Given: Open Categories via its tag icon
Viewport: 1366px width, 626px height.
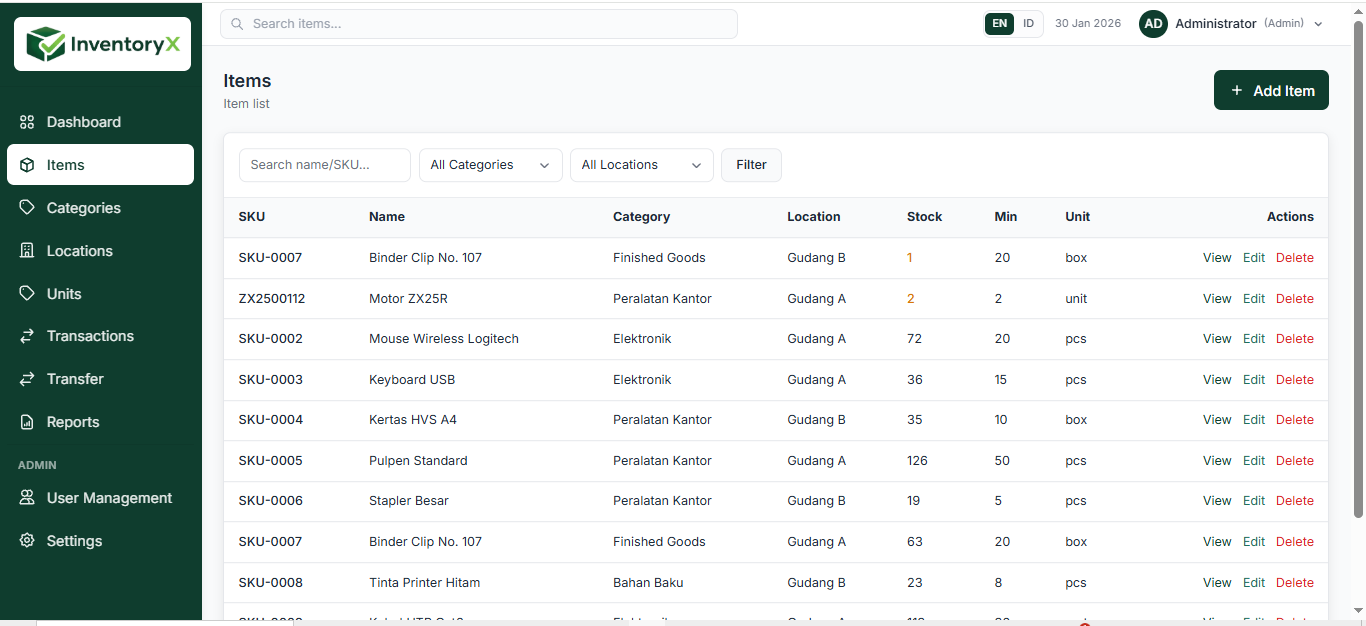Looking at the screenshot, I should (27, 207).
